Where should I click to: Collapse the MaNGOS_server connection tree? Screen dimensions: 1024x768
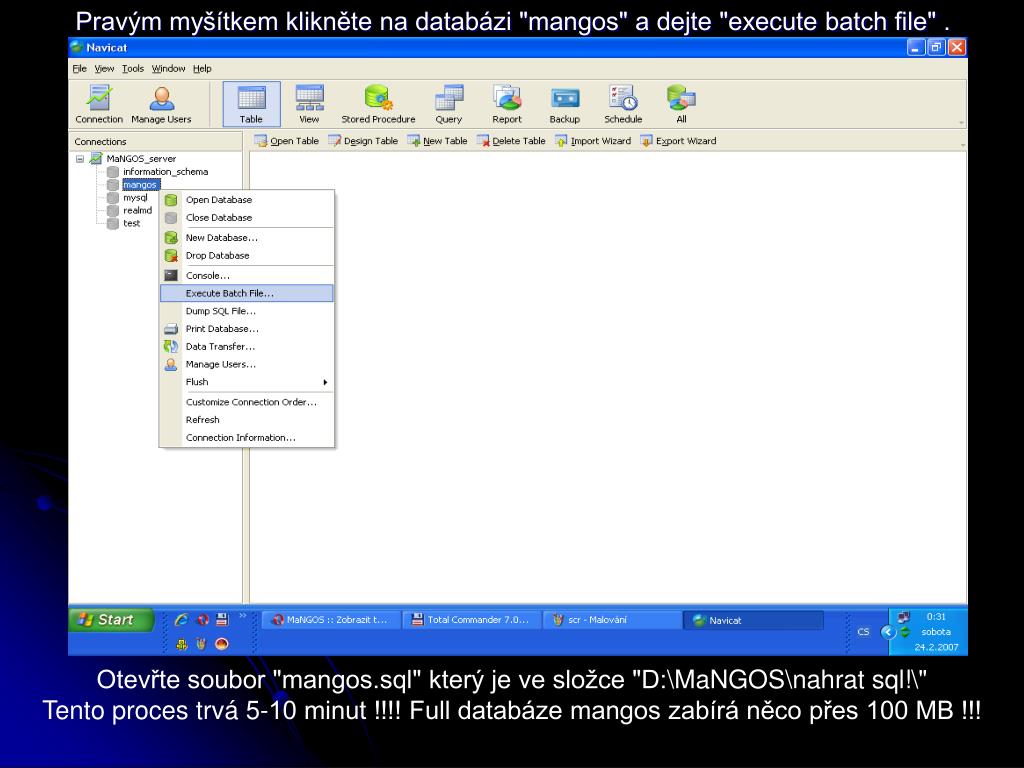pyautogui.click(x=80, y=159)
